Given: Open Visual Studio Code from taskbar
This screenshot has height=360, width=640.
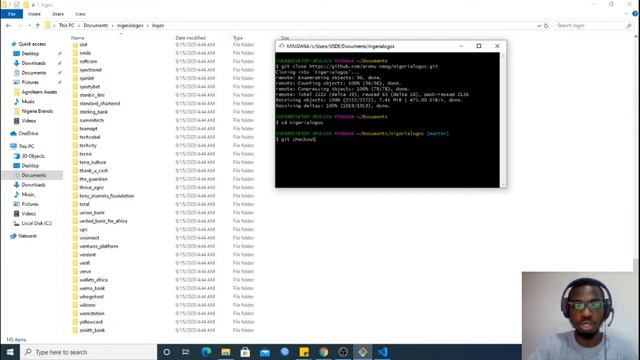Looking at the screenshot, I should click(x=382, y=352).
